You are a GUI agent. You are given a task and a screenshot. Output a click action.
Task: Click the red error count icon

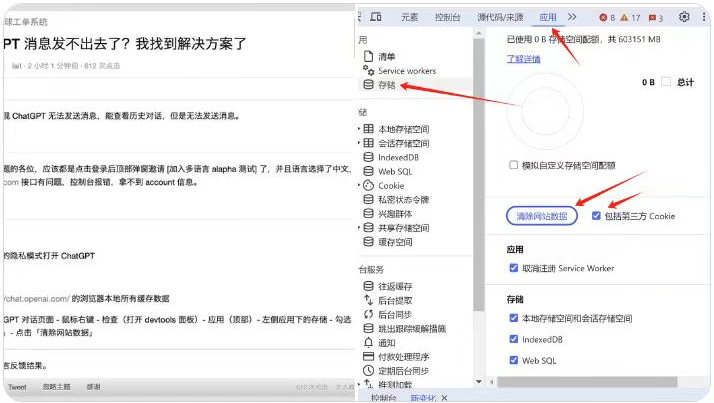(603, 17)
